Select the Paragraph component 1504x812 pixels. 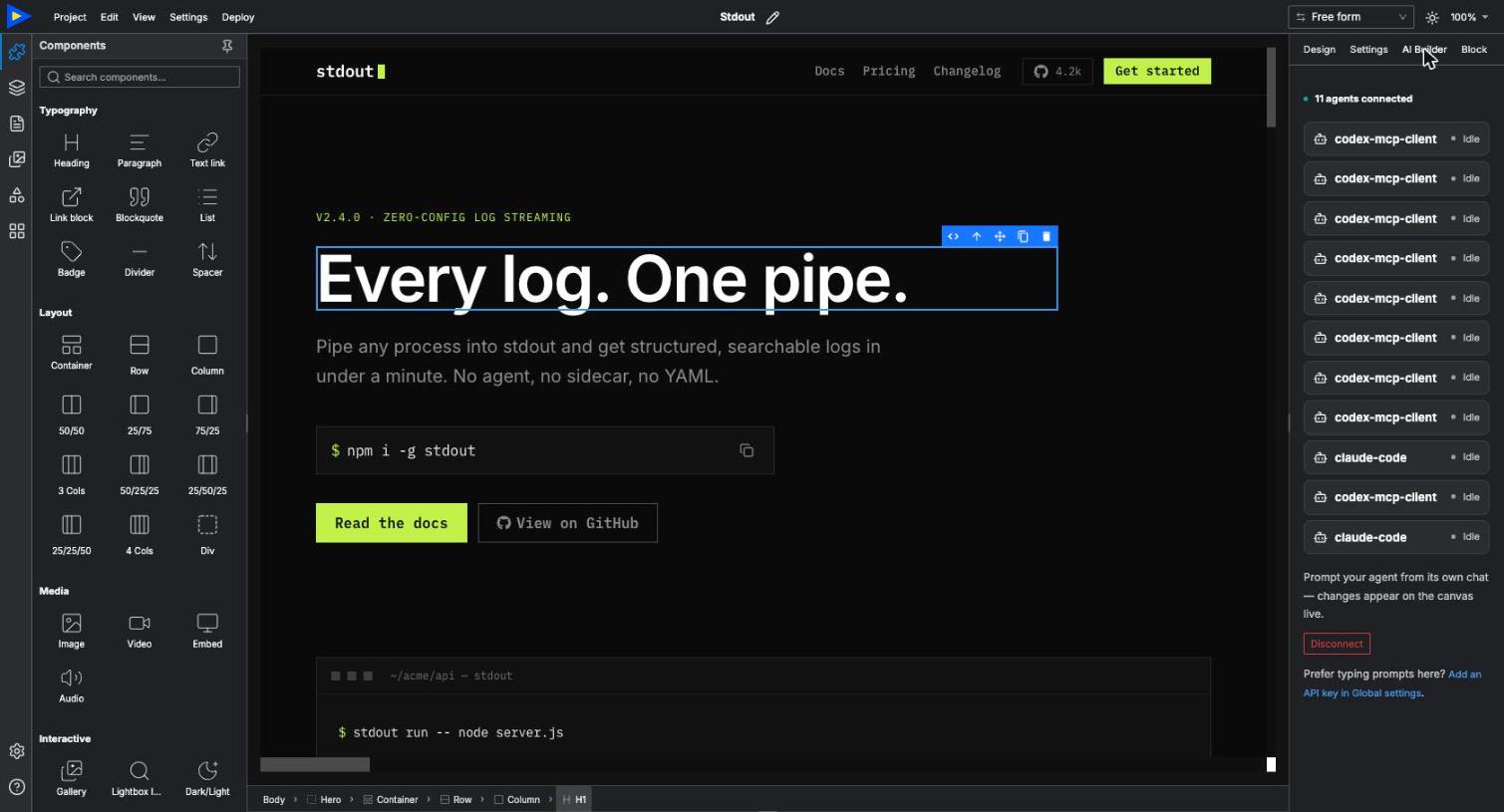pos(140,150)
